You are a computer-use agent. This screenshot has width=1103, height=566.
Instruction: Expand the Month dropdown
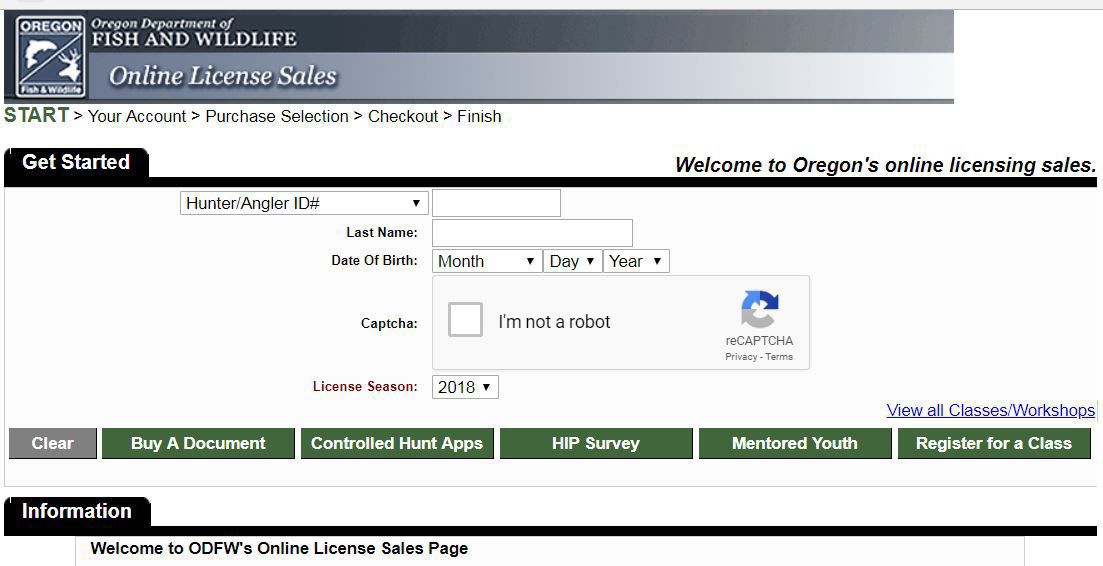click(488, 261)
